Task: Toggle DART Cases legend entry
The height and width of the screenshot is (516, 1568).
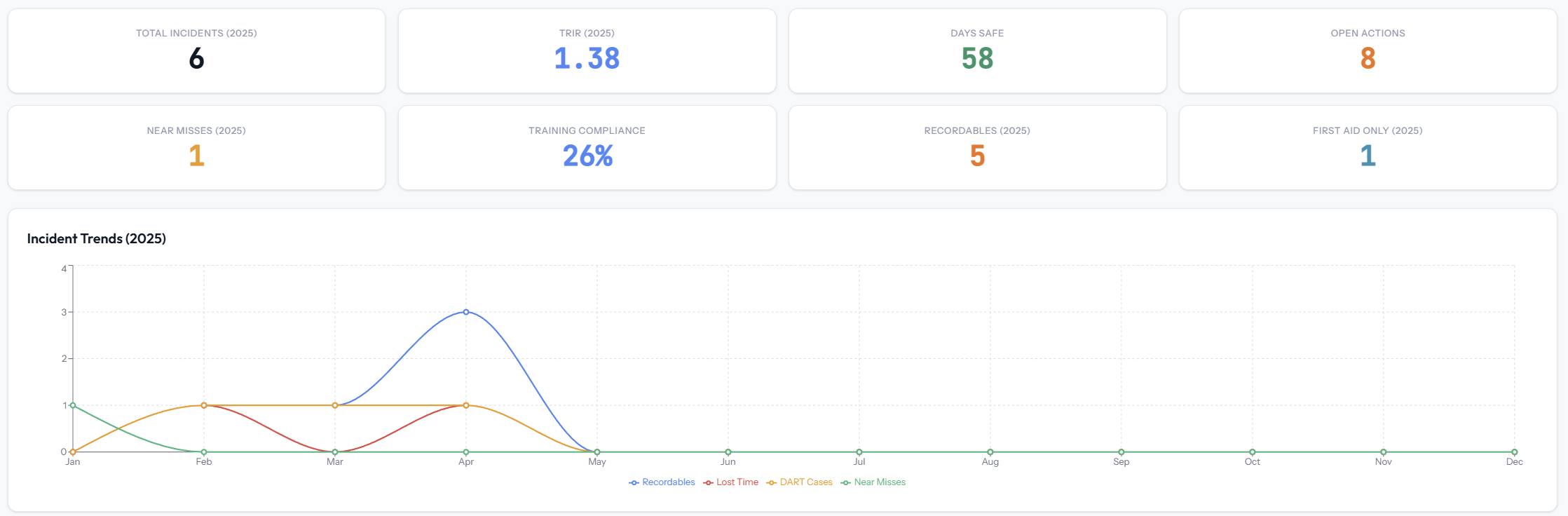Action: 800,482
